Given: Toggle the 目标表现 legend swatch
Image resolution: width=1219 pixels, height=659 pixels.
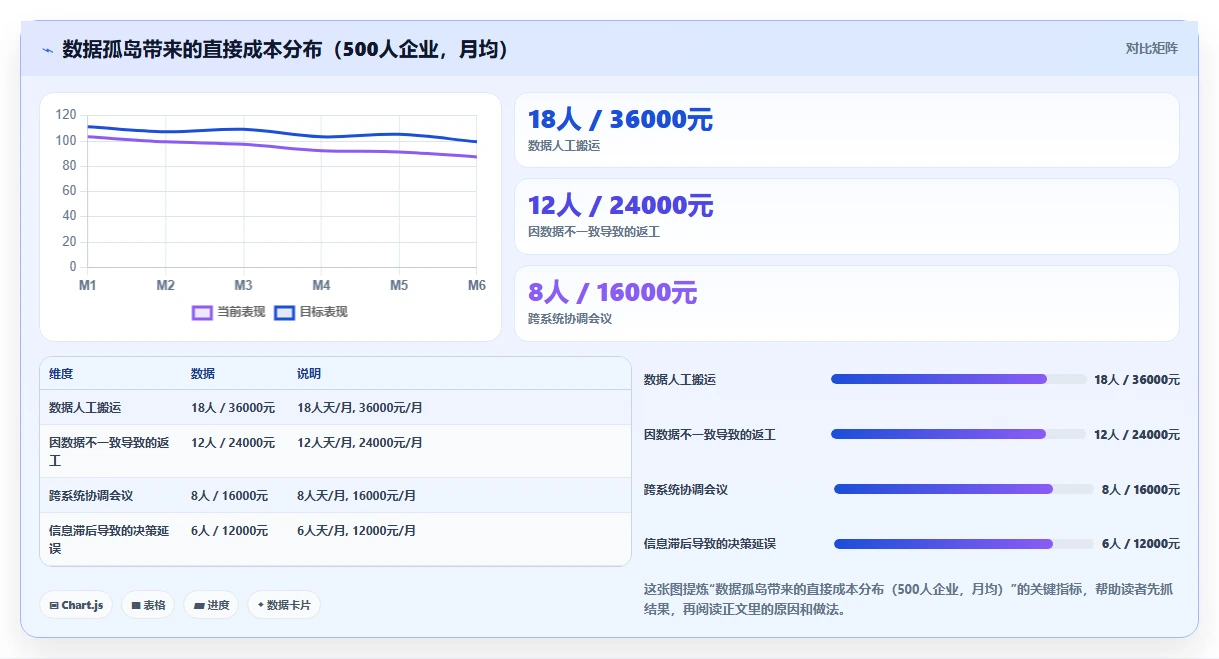Looking at the screenshot, I should [x=284, y=313].
